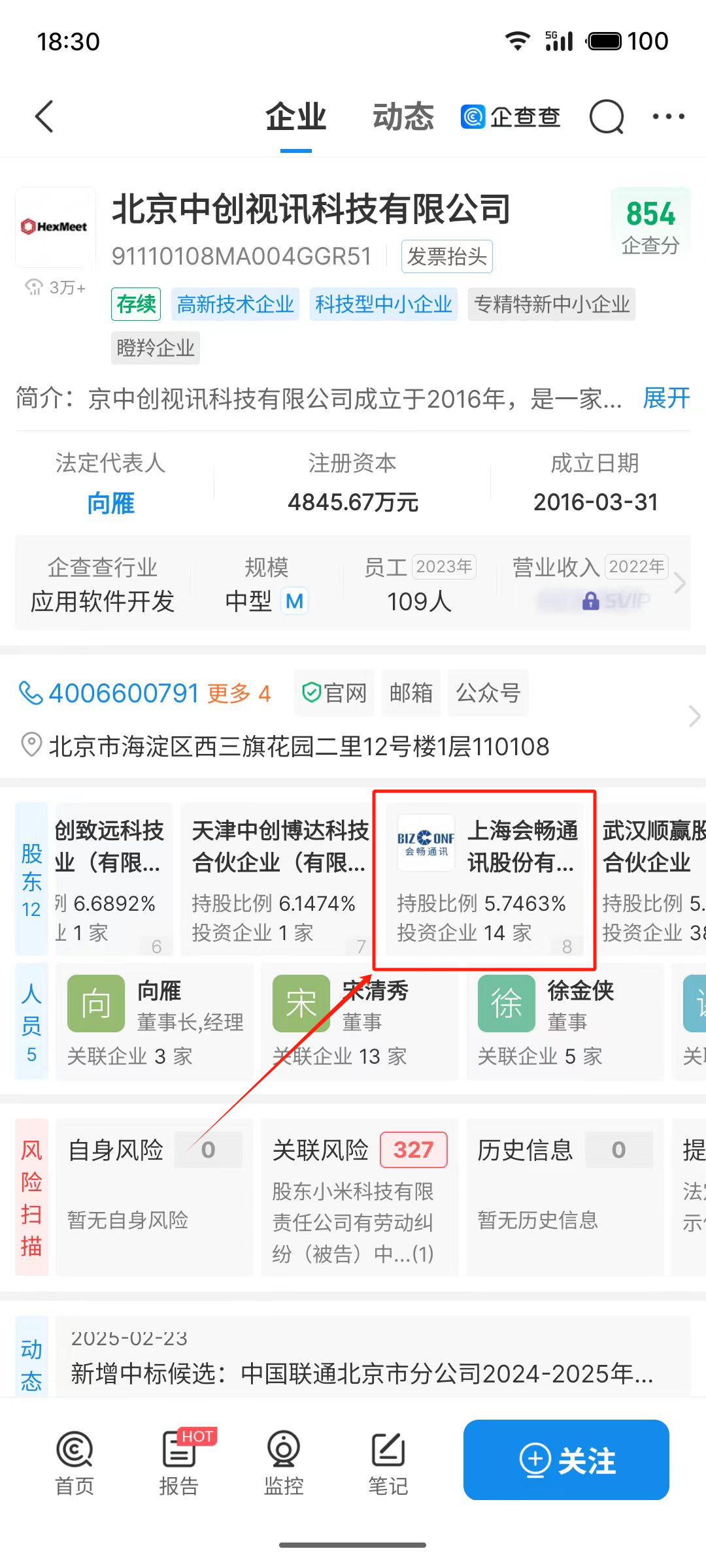The width and height of the screenshot is (706, 1568).
Task: Expand business info row right chevron
Action: (x=680, y=583)
